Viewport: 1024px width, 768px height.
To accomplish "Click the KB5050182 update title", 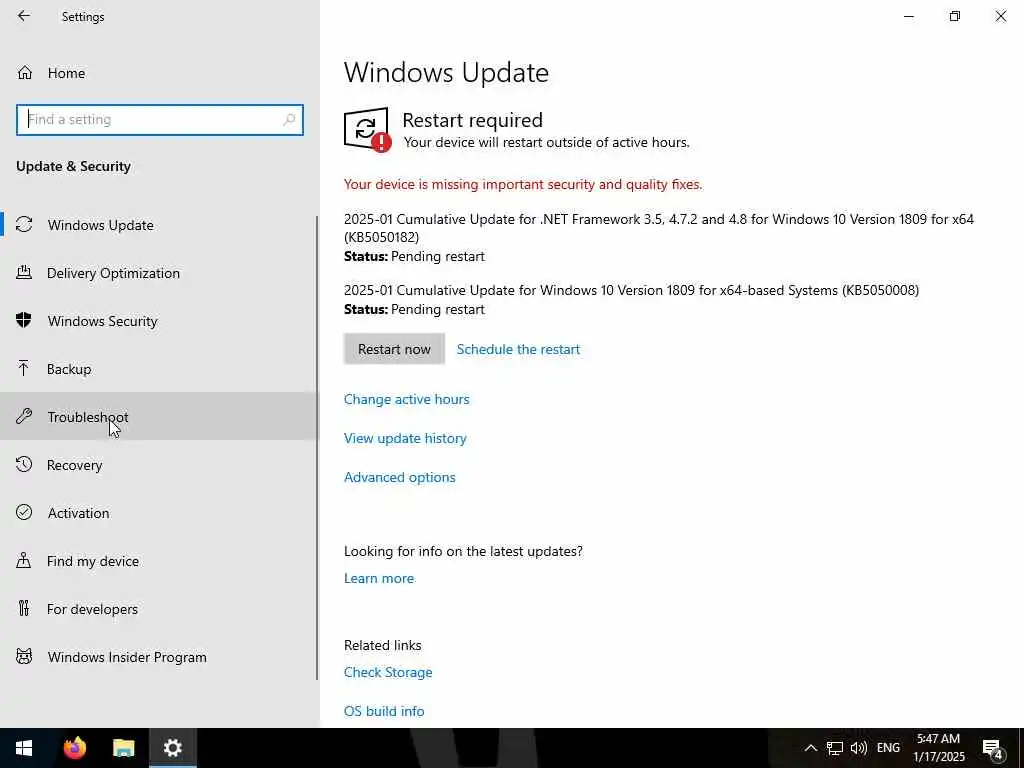I will (659, 228).
